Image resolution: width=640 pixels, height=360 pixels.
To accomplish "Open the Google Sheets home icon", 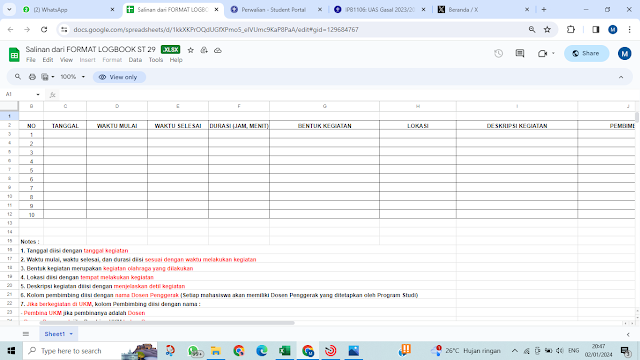I will tap(14, 54).
